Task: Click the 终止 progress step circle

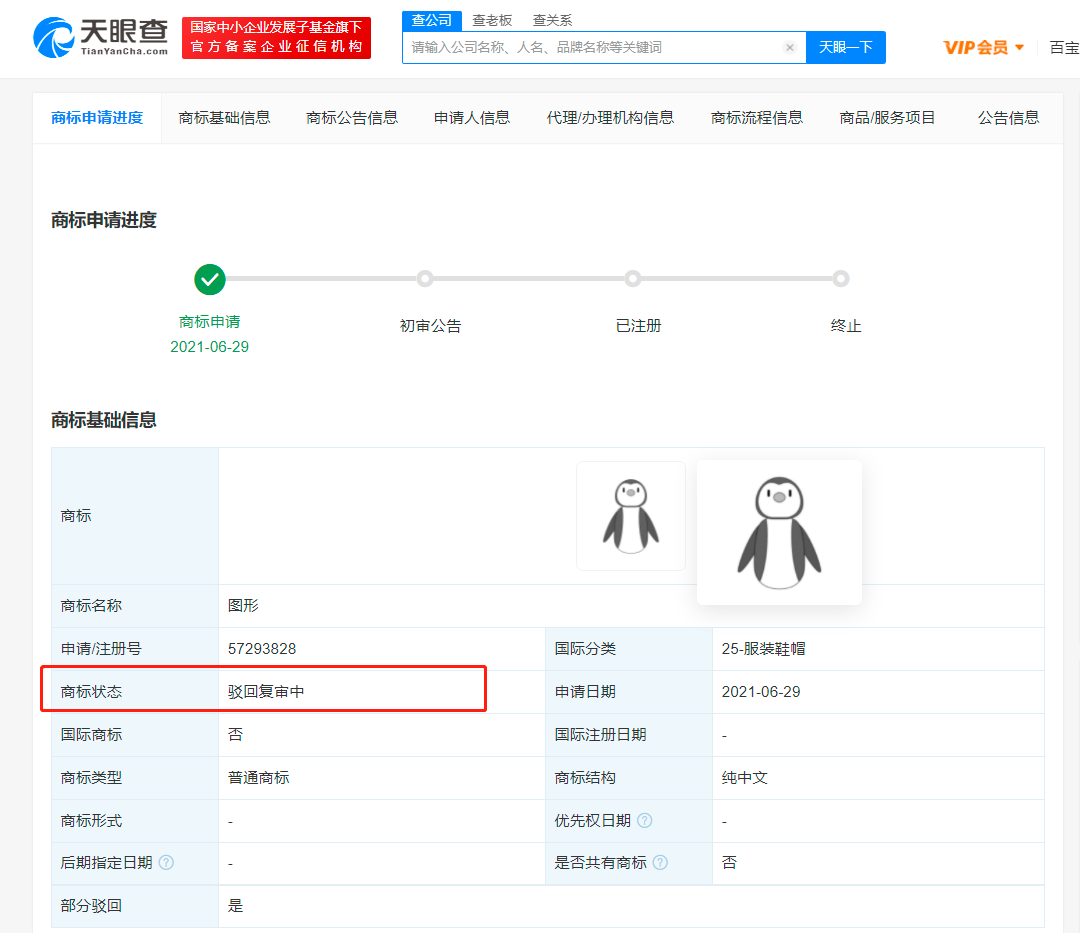Action: pyautogui.click(x=840, y=279)
